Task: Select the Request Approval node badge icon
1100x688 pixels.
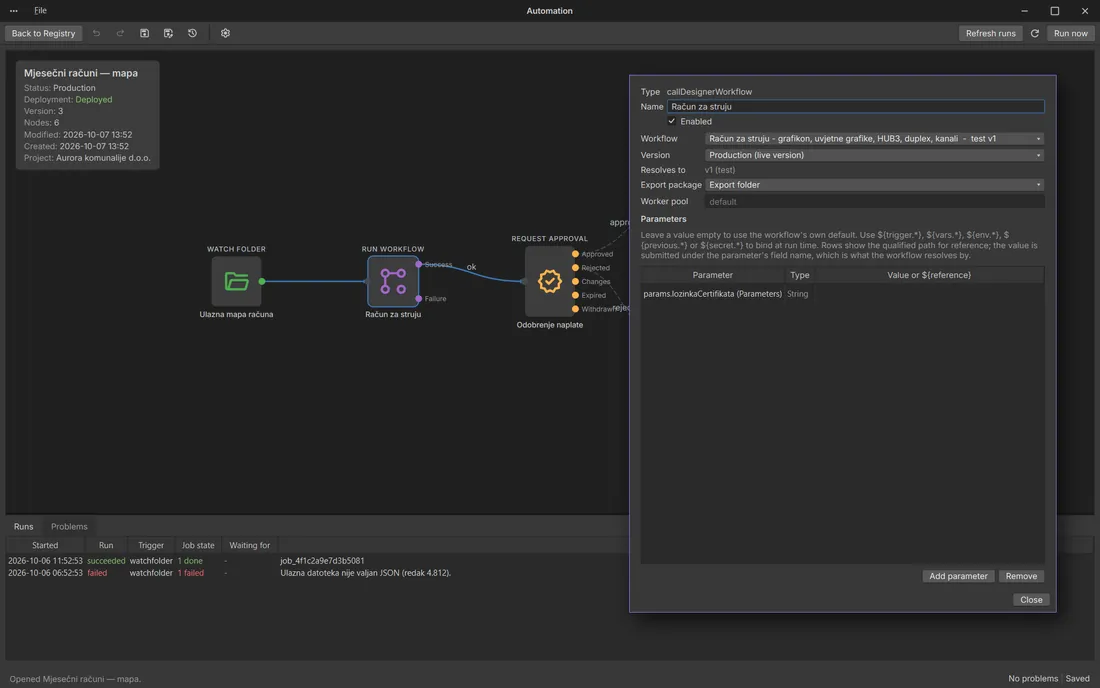Action: [x=549, y=281]
